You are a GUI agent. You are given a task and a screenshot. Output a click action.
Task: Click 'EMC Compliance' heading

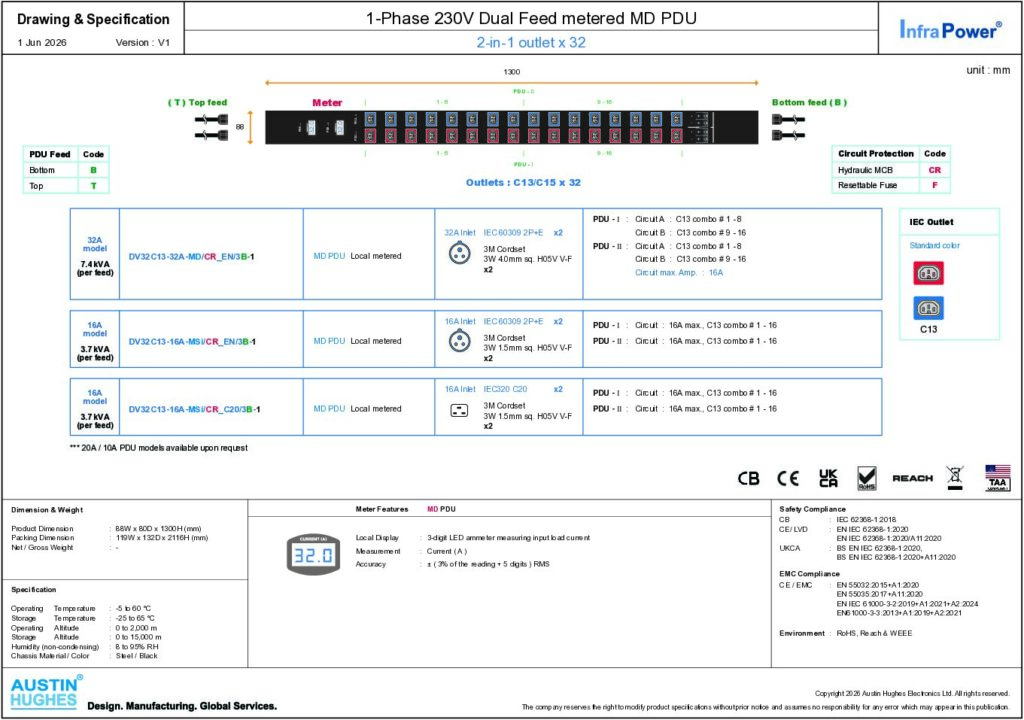(809, 574)
